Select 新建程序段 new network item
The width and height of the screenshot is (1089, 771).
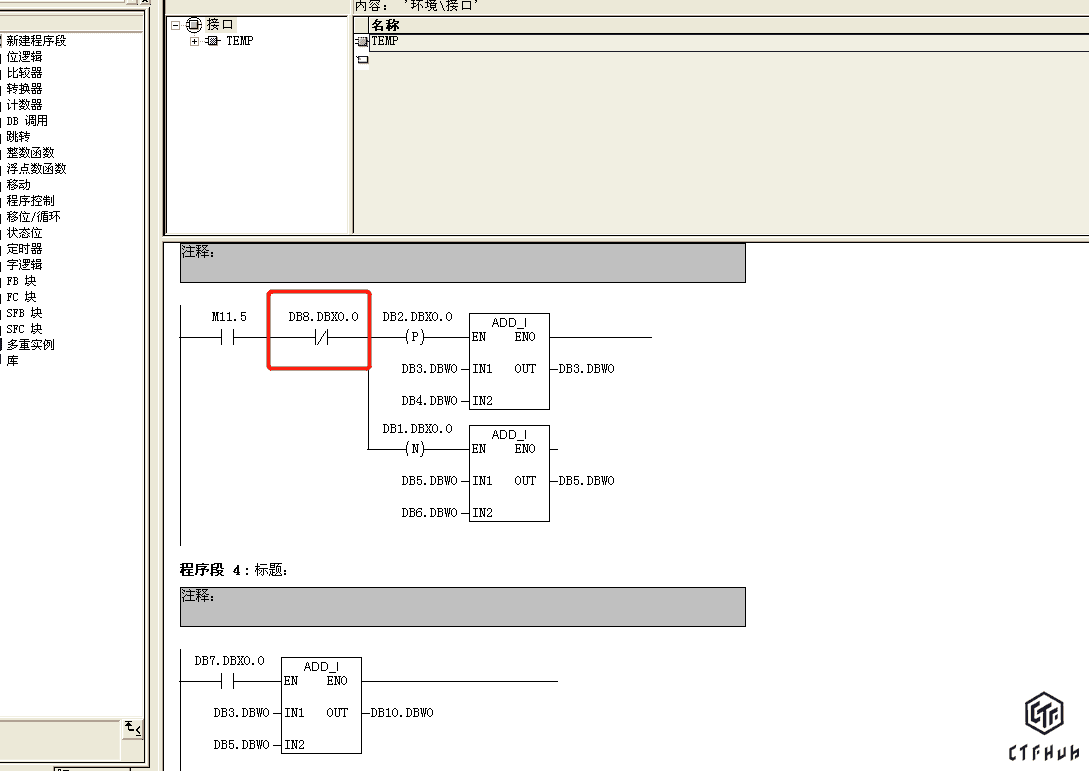point(36,41)
